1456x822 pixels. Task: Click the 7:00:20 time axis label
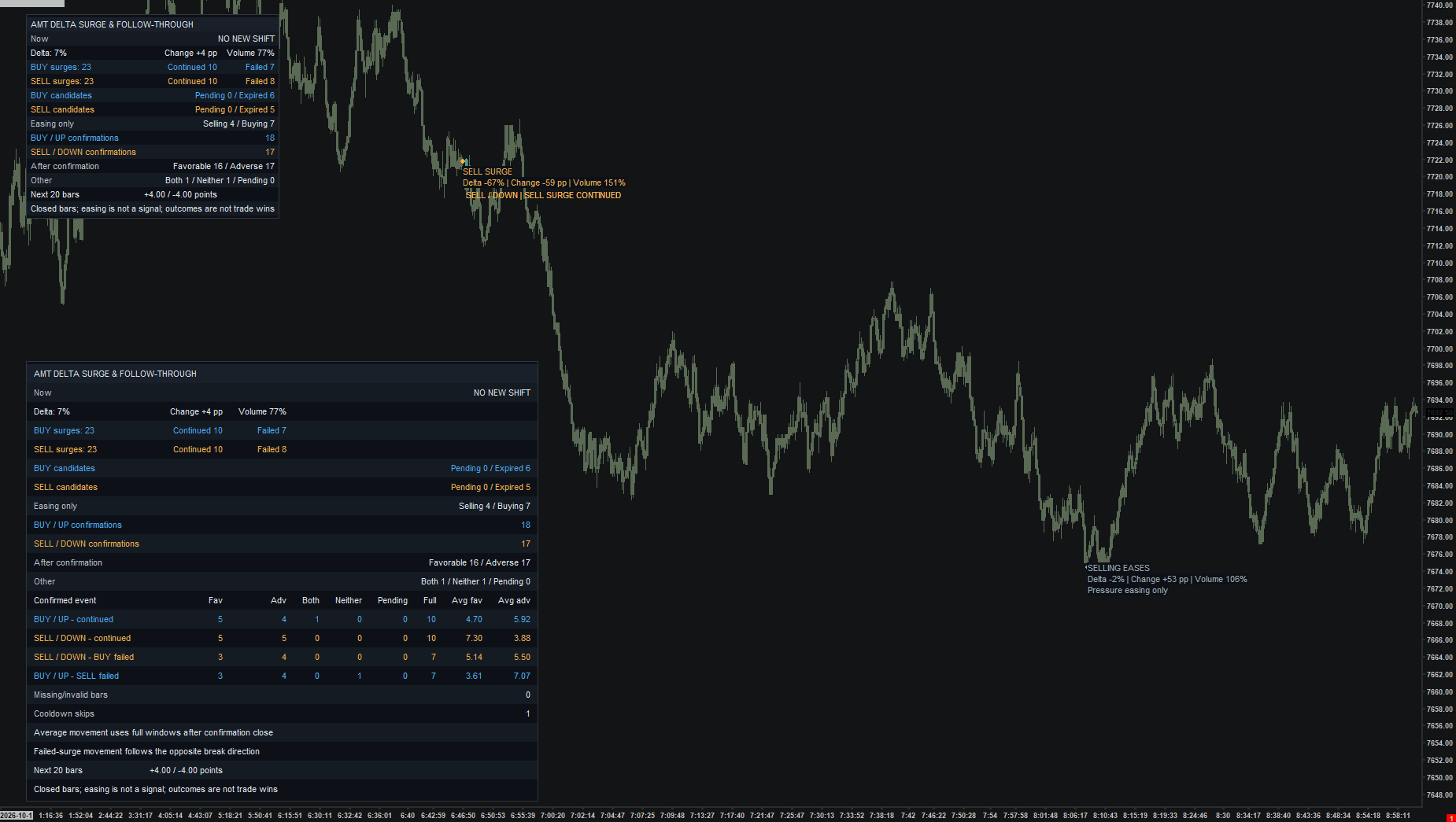tap(552, 816)
